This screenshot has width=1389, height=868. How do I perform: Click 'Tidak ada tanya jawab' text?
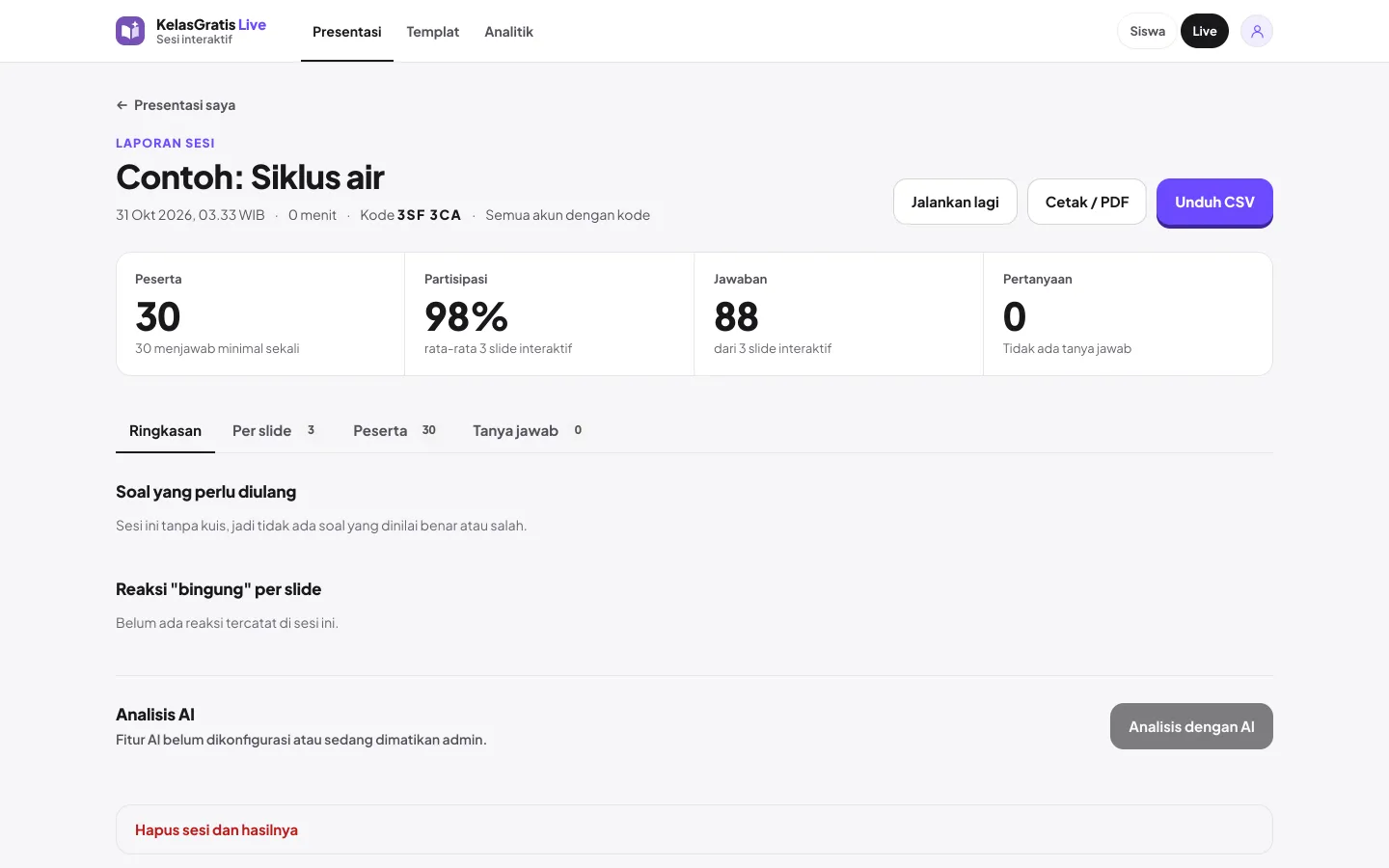coord(1067,349)
